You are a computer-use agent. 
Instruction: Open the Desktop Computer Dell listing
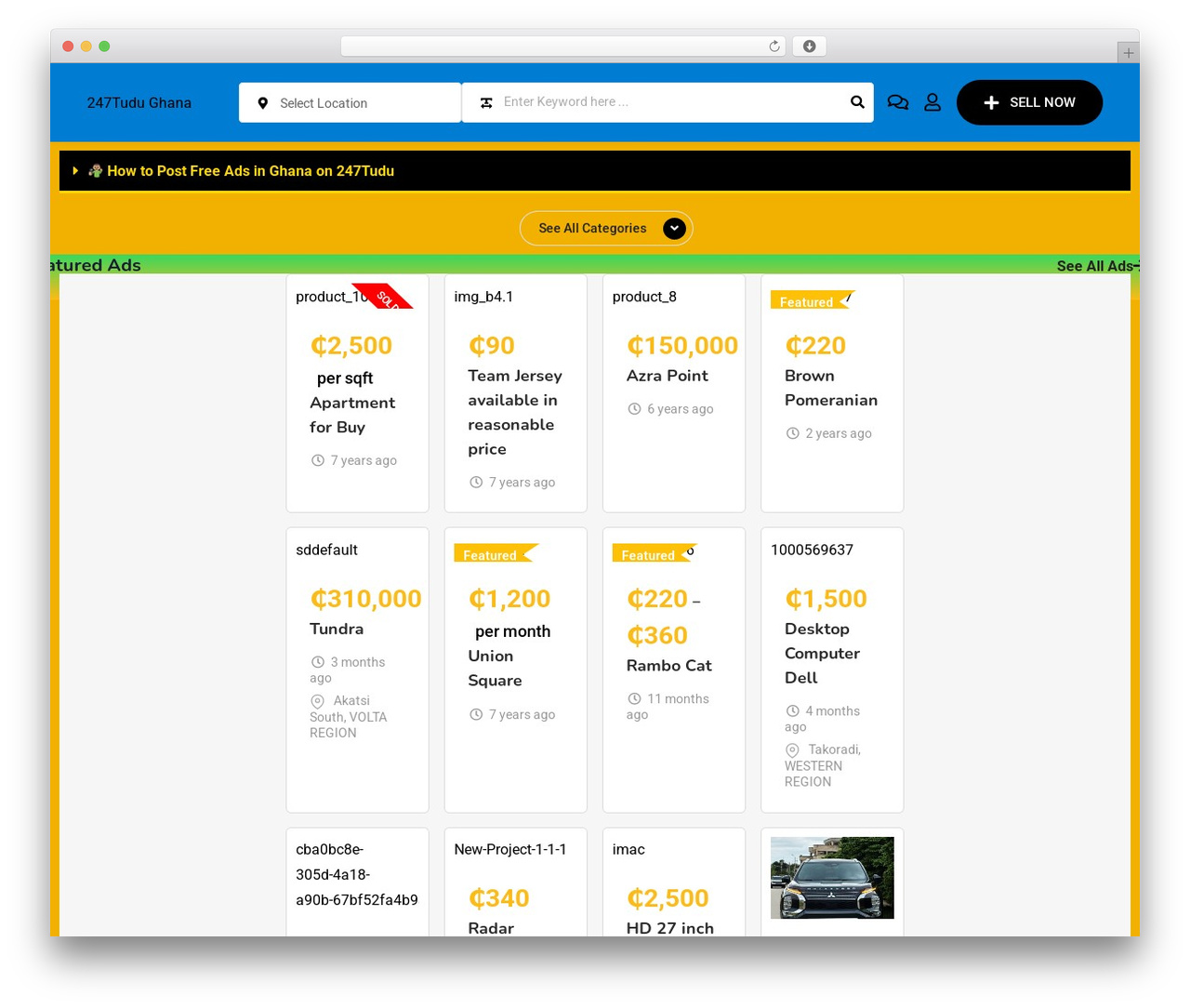point(822,654)
